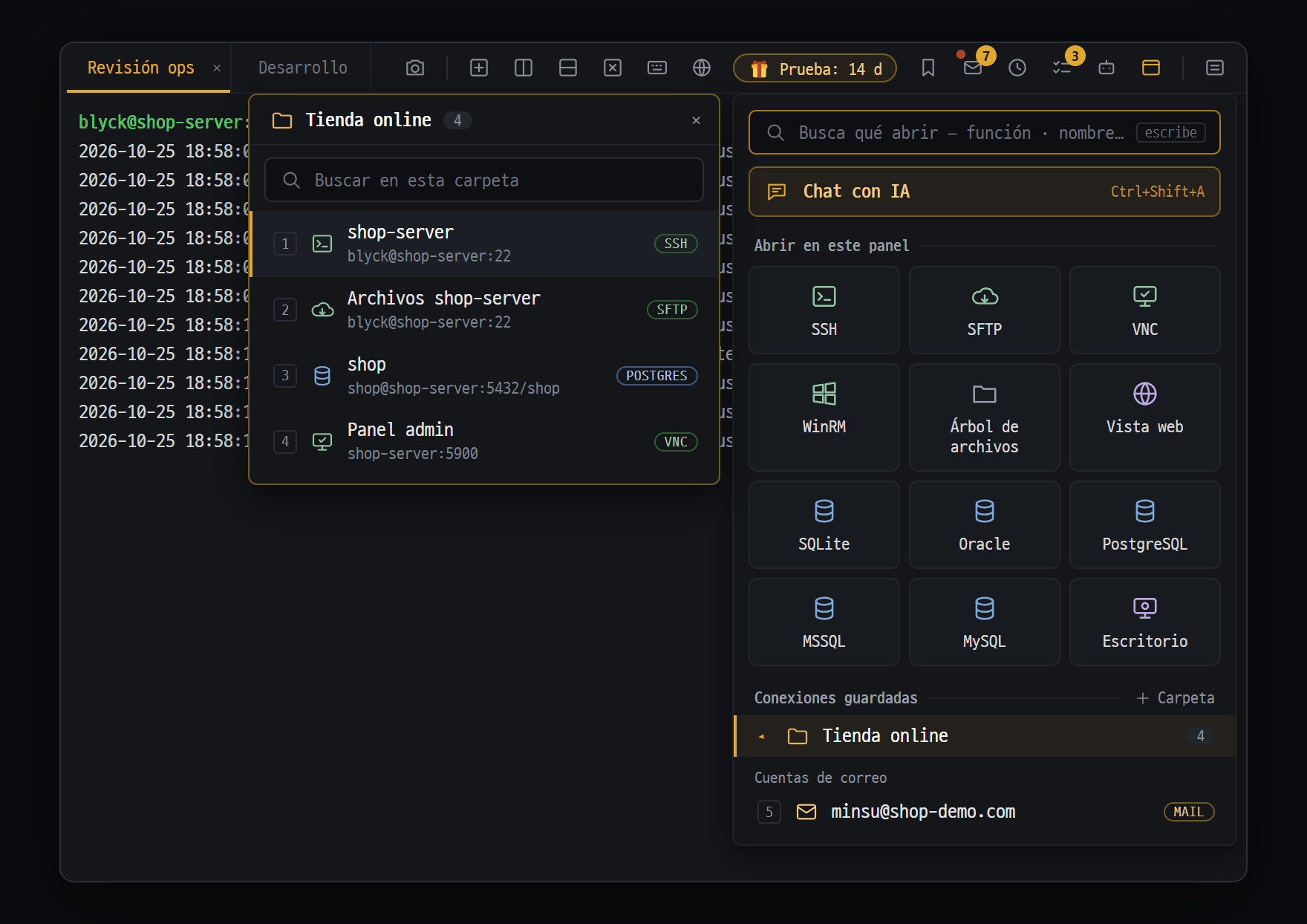The width and height of the screenshot is (1307, 924).
Task: Open the PostgreSQL tile
Action: [x=1145, y=525]
